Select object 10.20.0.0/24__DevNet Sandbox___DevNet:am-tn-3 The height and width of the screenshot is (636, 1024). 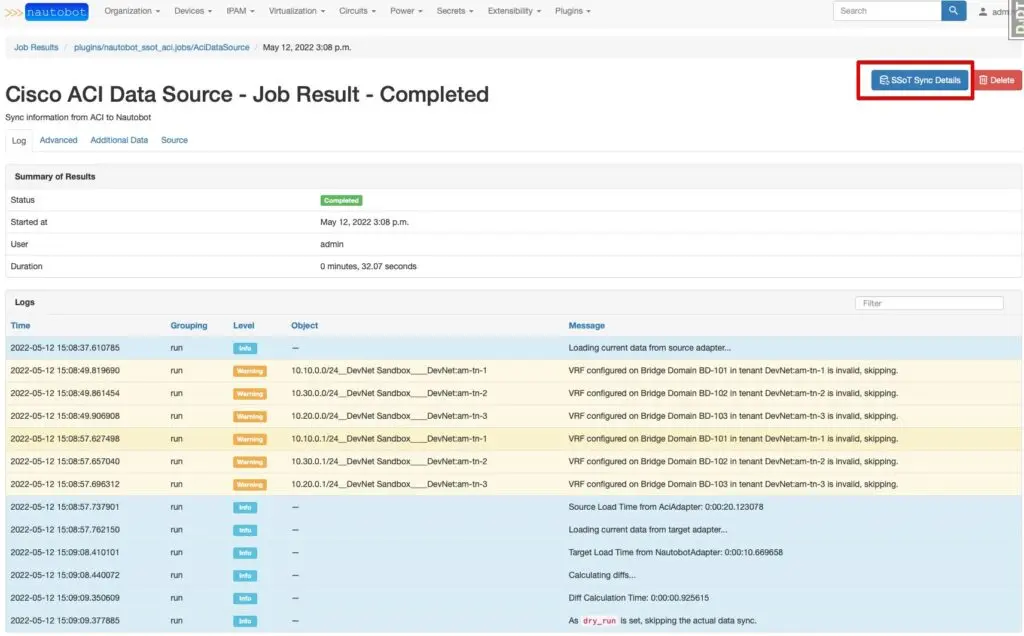click(x=389, y=415)
